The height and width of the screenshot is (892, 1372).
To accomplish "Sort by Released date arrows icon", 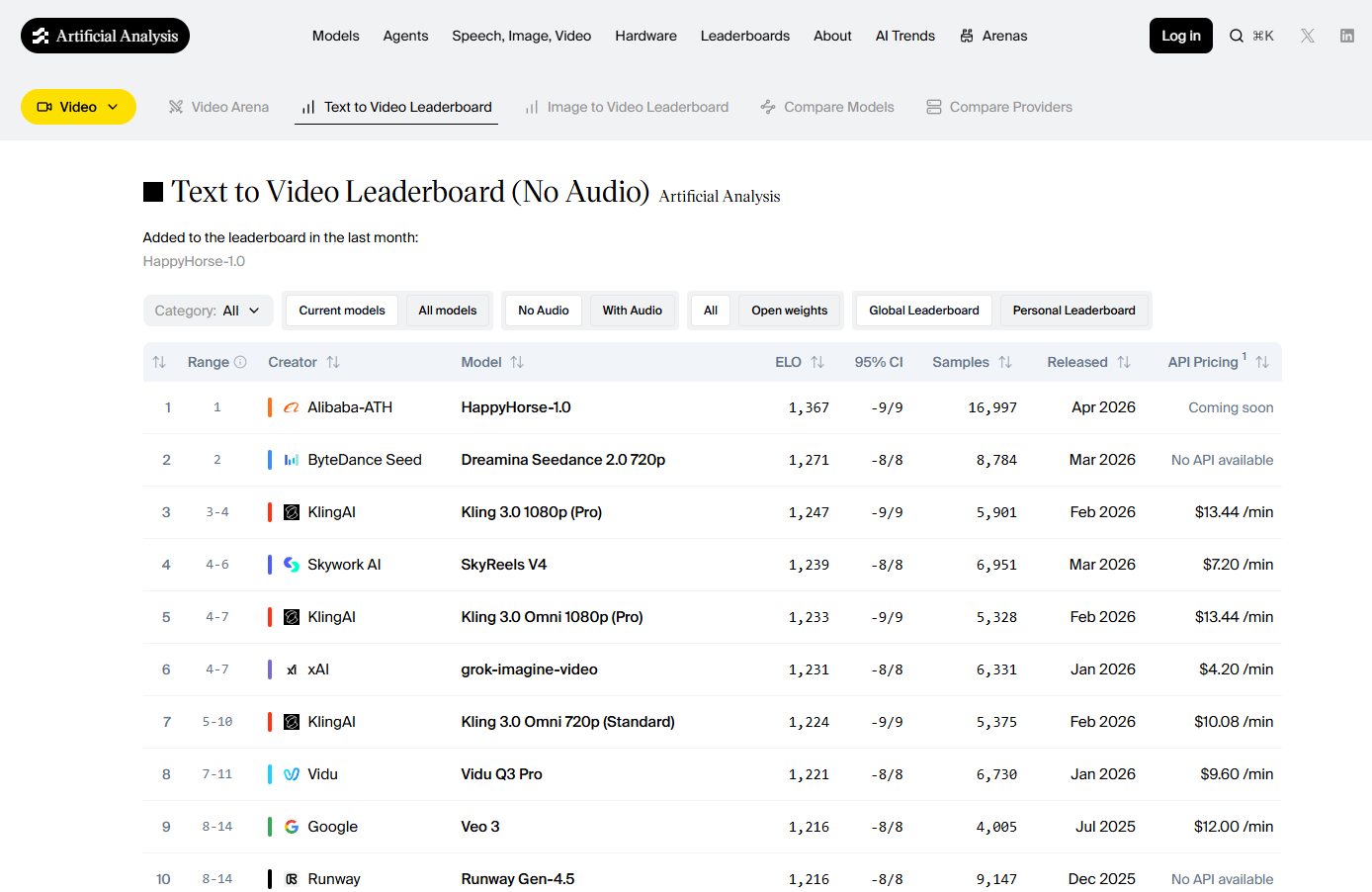I will coord(1124,362).
